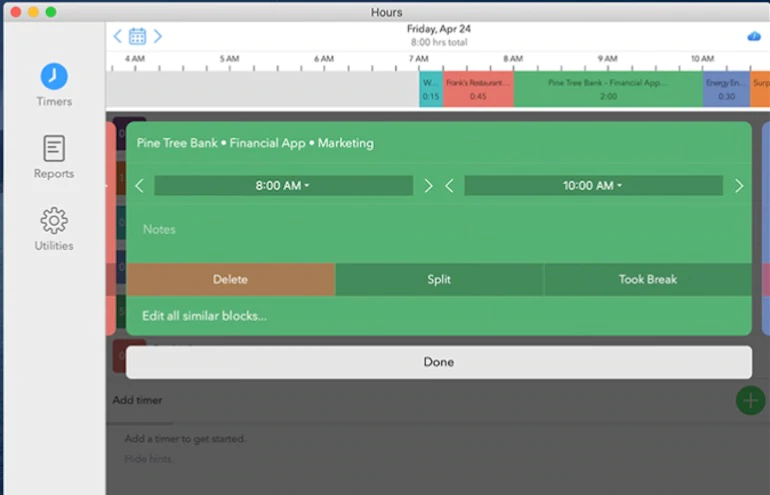Decrease end time with left chevron
Viewport: 770px width, 495px height.
(x=449, y=185)
